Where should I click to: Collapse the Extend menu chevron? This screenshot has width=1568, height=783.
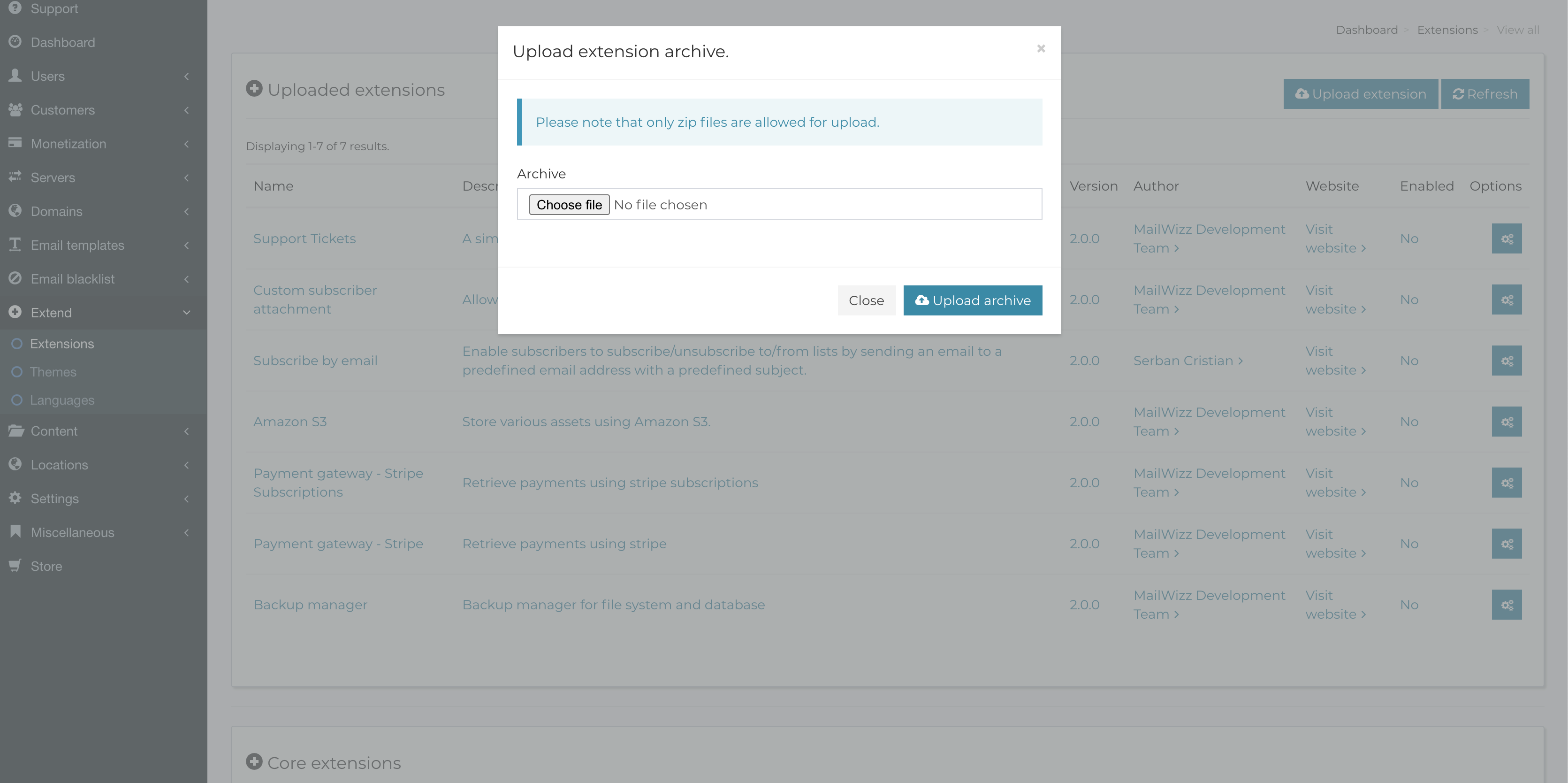coord(186,313)
